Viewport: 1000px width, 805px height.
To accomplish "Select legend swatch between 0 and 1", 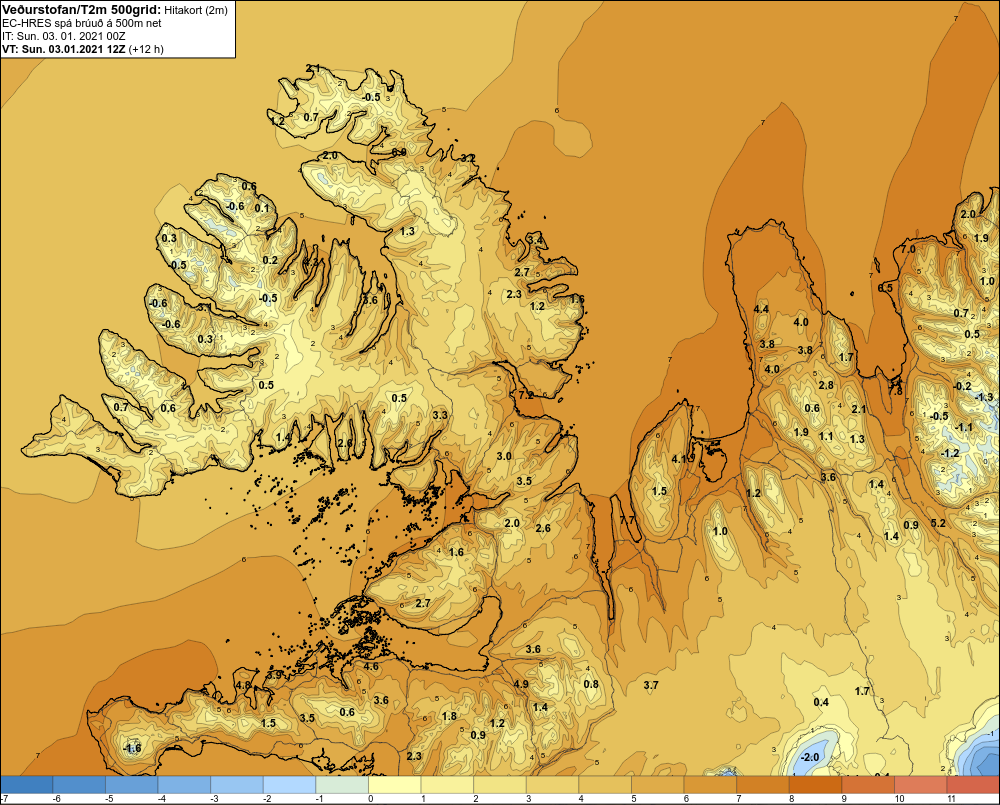I will pyautogui.click(x=395, y=785).
